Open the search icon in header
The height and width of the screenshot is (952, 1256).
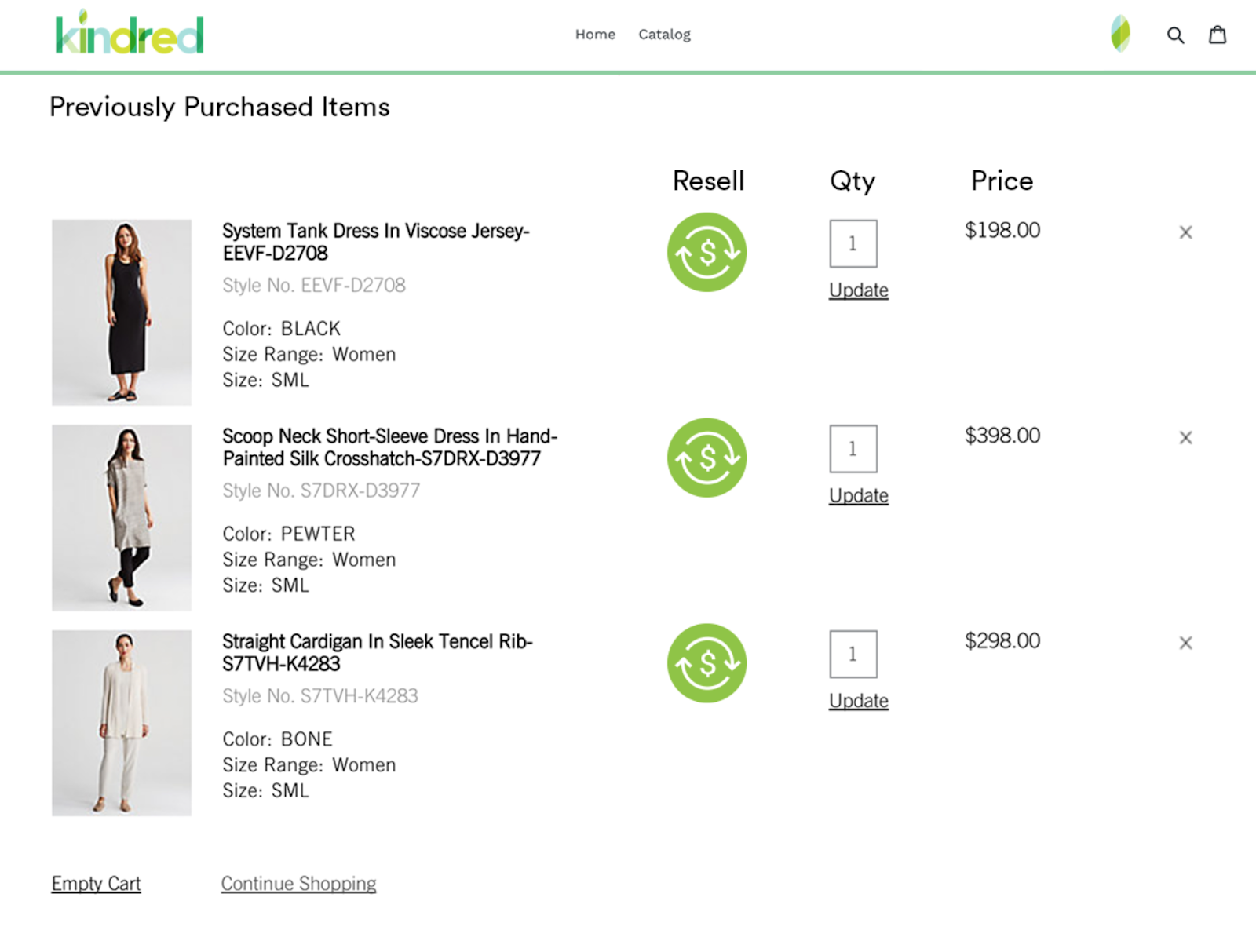click(1174, 35)
